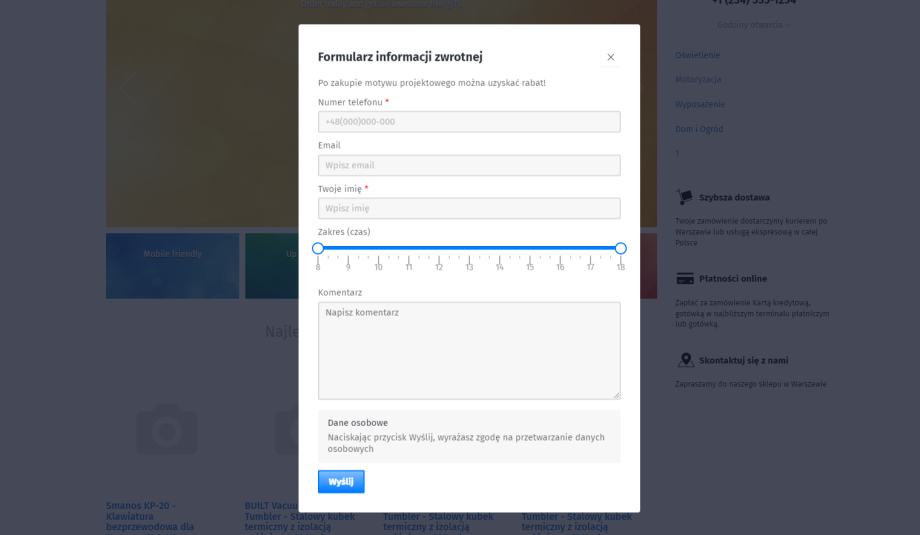920x535 pixels.
Task: Open the Wyposażenie category
Action: tap(700, 104)
